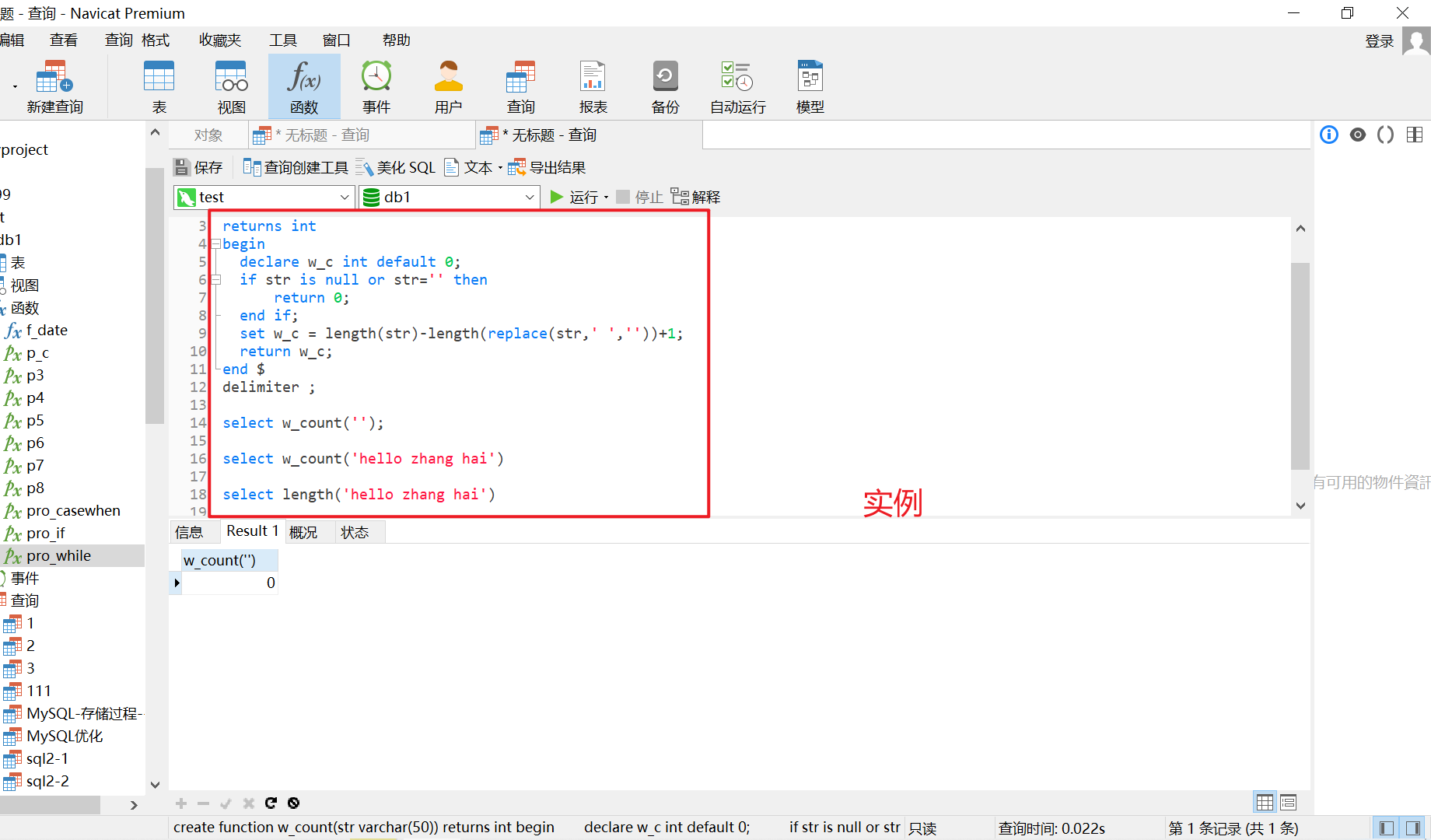This screenshot has height=840, width=1431.
Task: Click the 保存 save button
Action: coord(198,167)
